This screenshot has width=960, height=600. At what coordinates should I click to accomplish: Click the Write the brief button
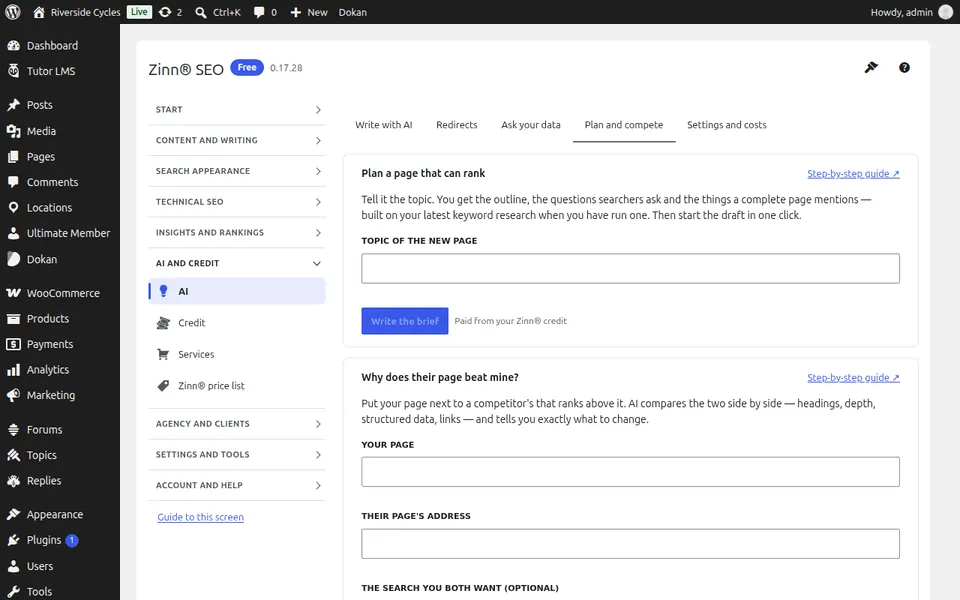click(405, 321)
